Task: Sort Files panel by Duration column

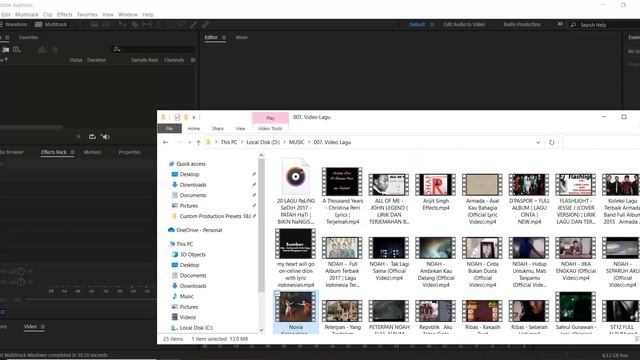Action: click(x=97, y=60)
